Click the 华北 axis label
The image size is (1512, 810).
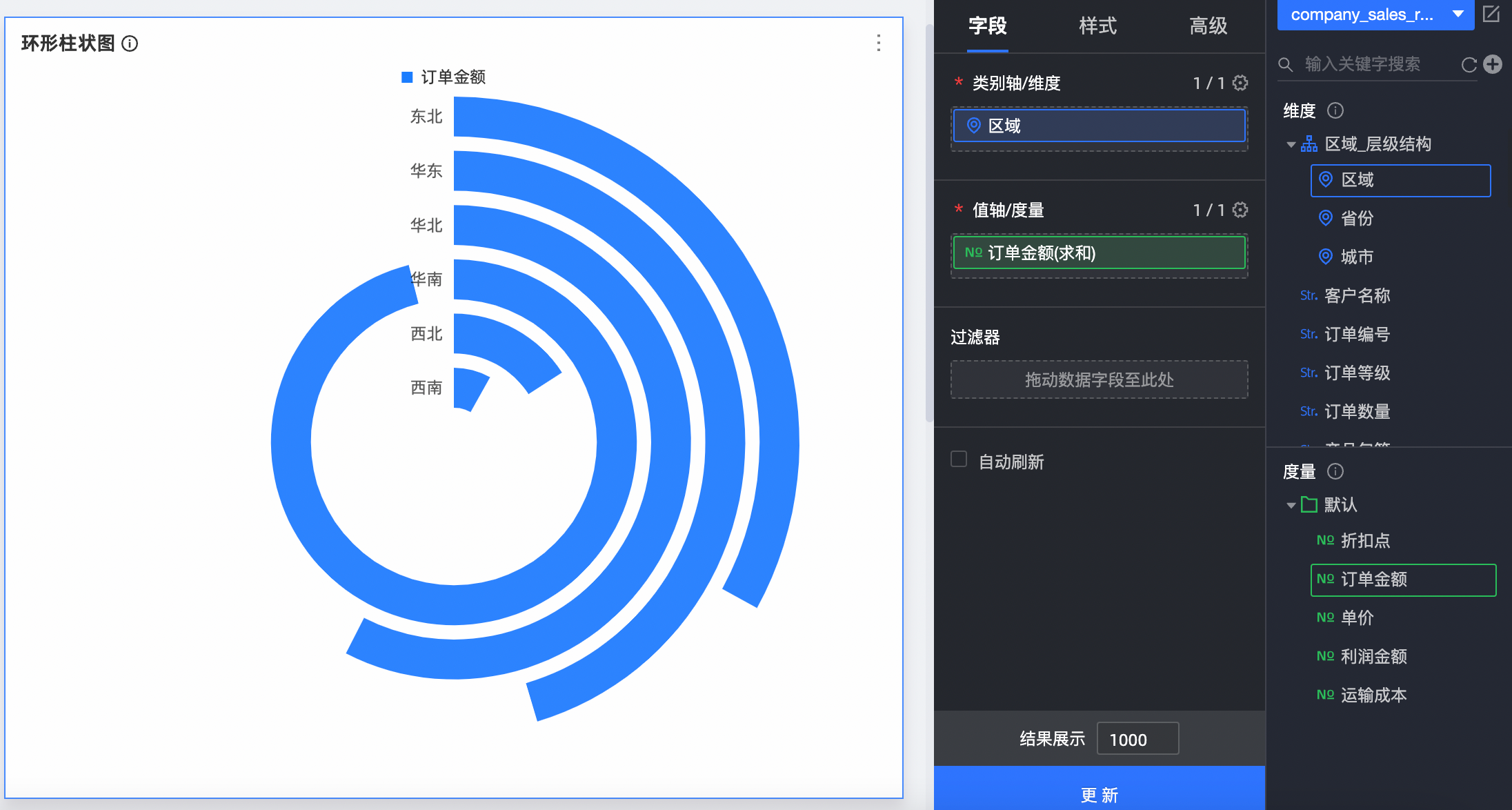click(x=426, y=225)
